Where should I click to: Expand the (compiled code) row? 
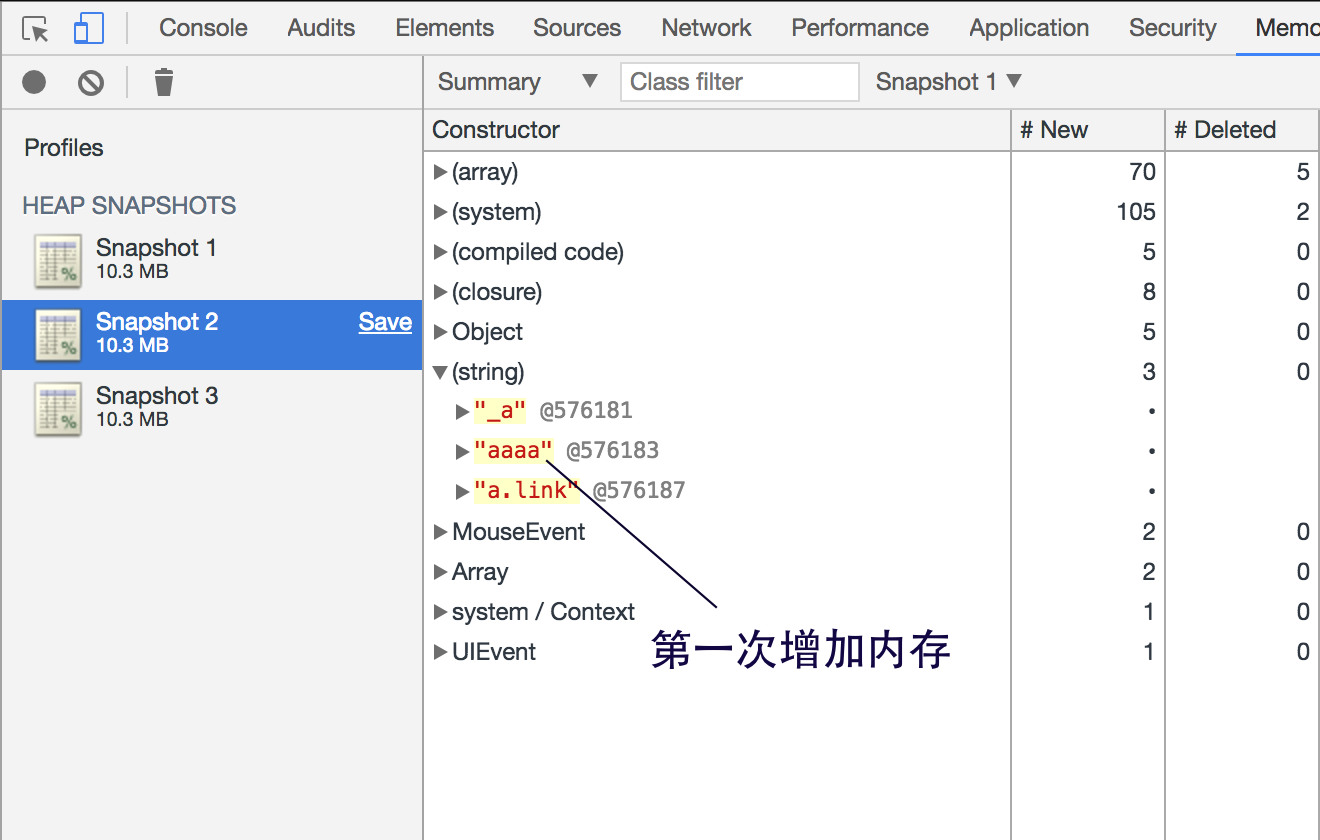click(x=440, y=252)
